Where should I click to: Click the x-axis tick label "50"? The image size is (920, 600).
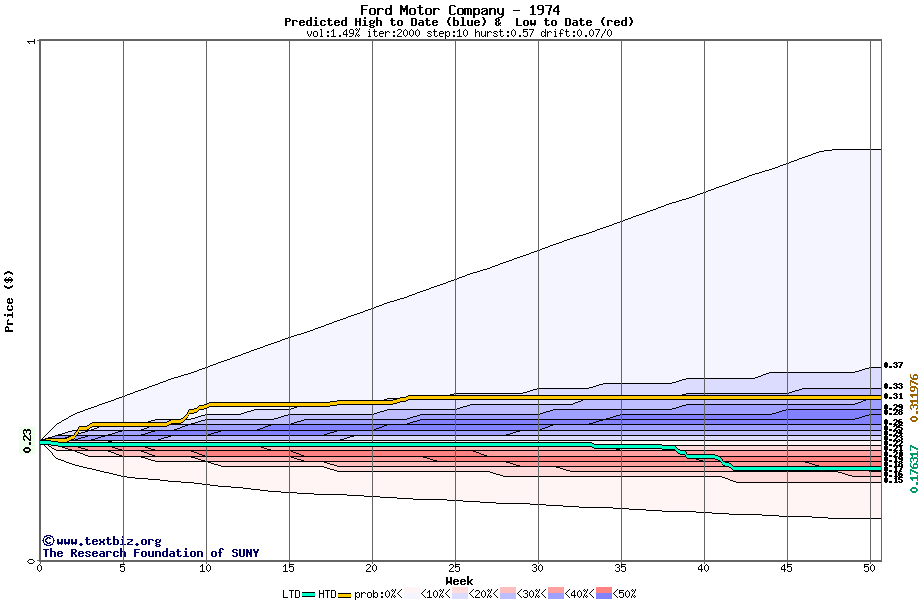870,568
